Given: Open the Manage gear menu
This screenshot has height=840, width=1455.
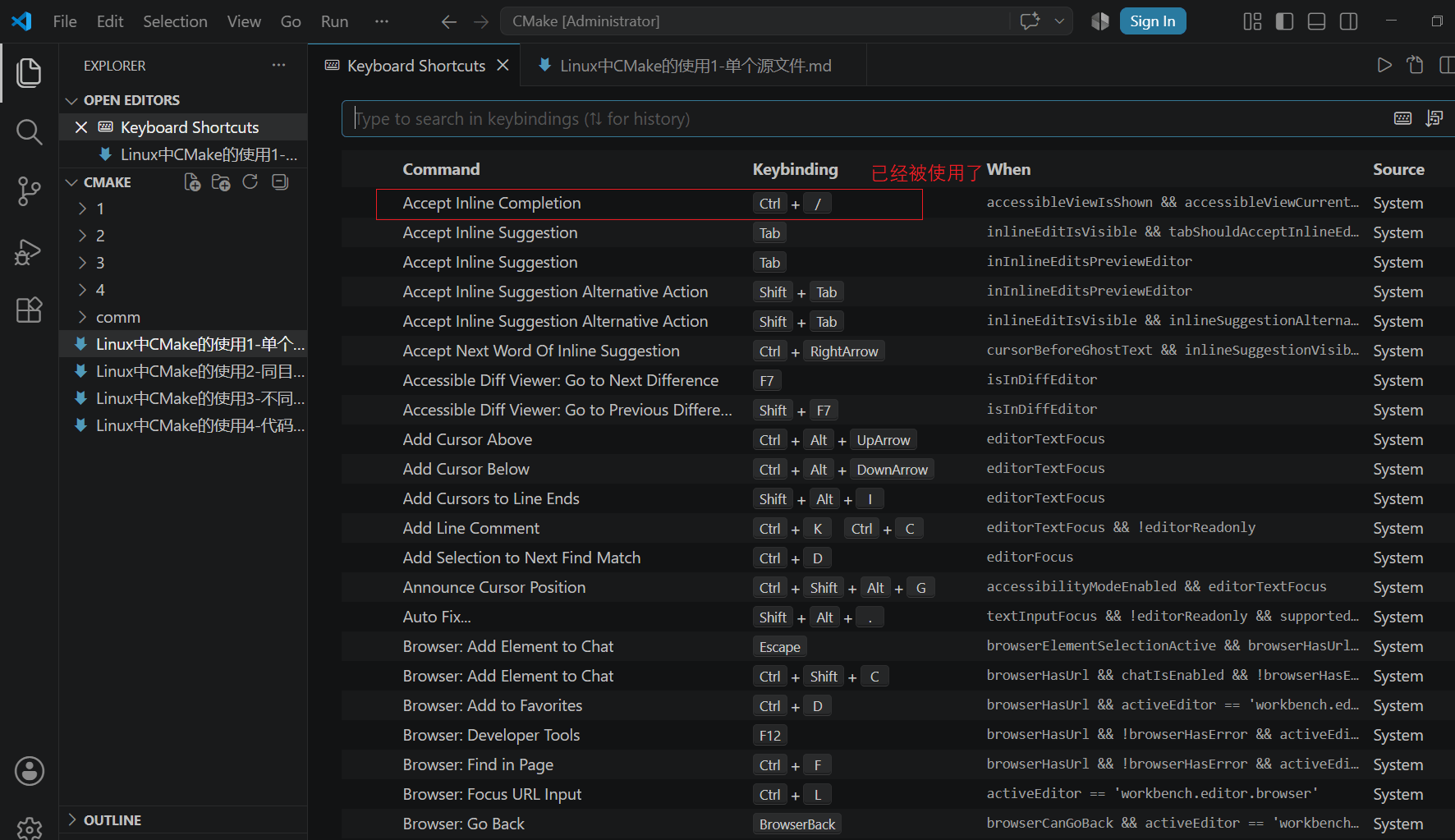Looking at the screenshot, I should [x=29, y=828].
